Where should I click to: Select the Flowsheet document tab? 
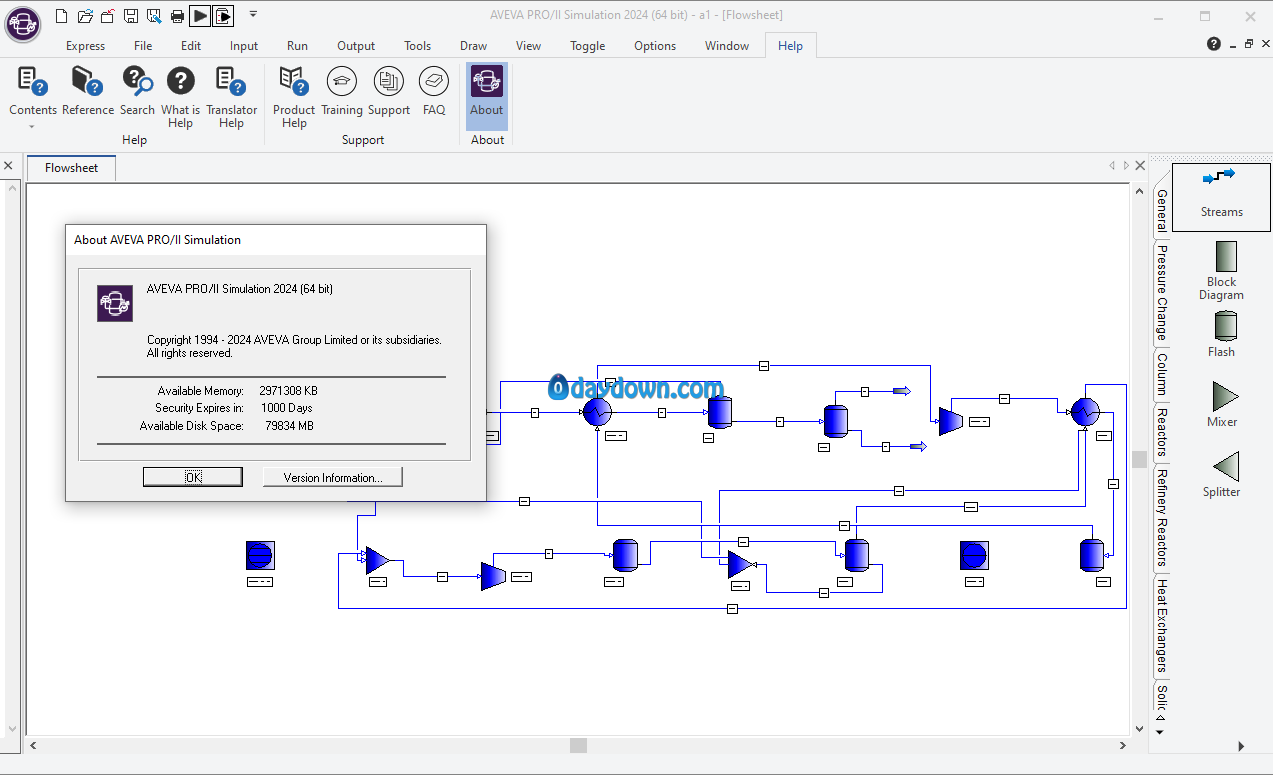point(72,168)
